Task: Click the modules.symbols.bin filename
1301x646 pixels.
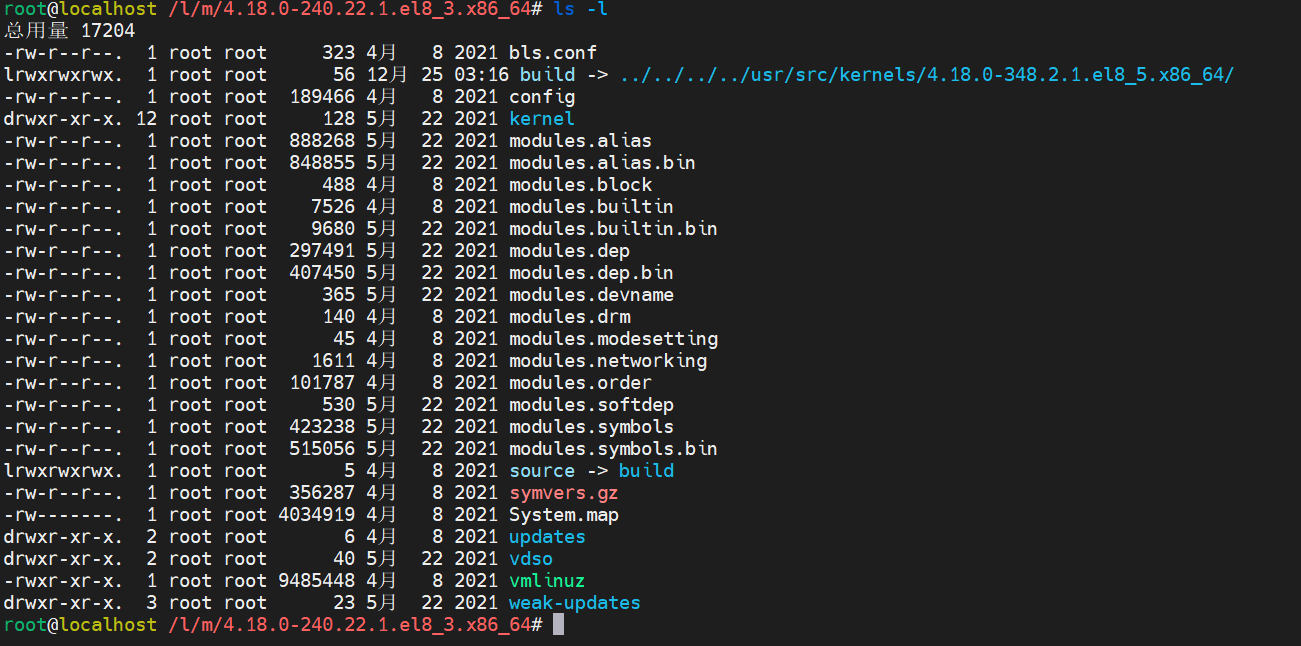Action: click(x=613, y=449)
